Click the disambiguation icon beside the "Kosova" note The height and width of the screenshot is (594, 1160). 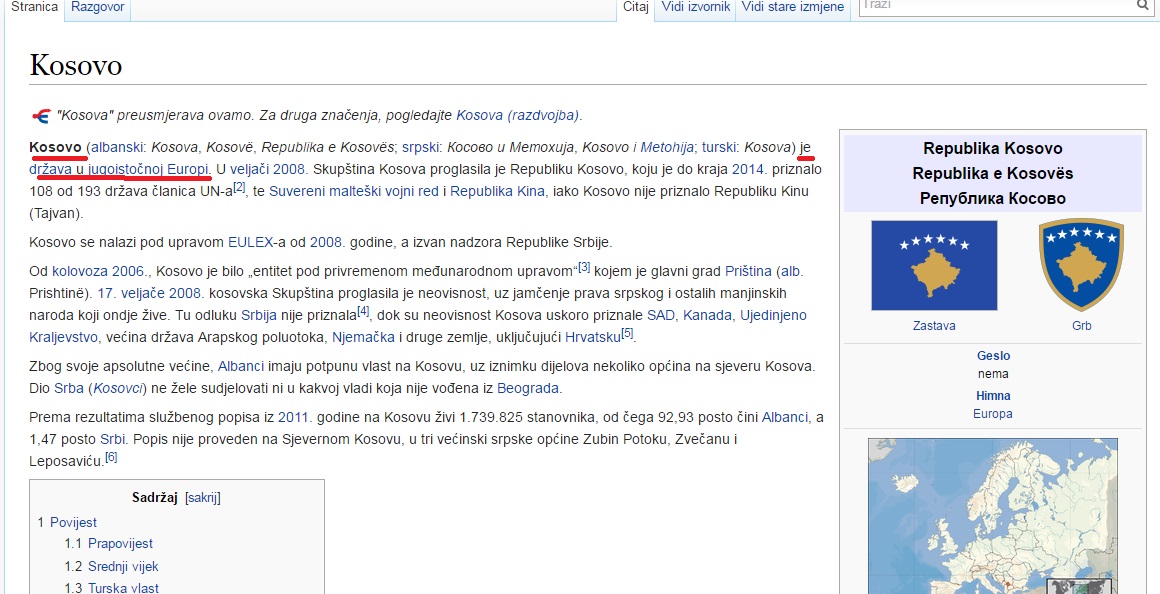(x=40, y=116)
